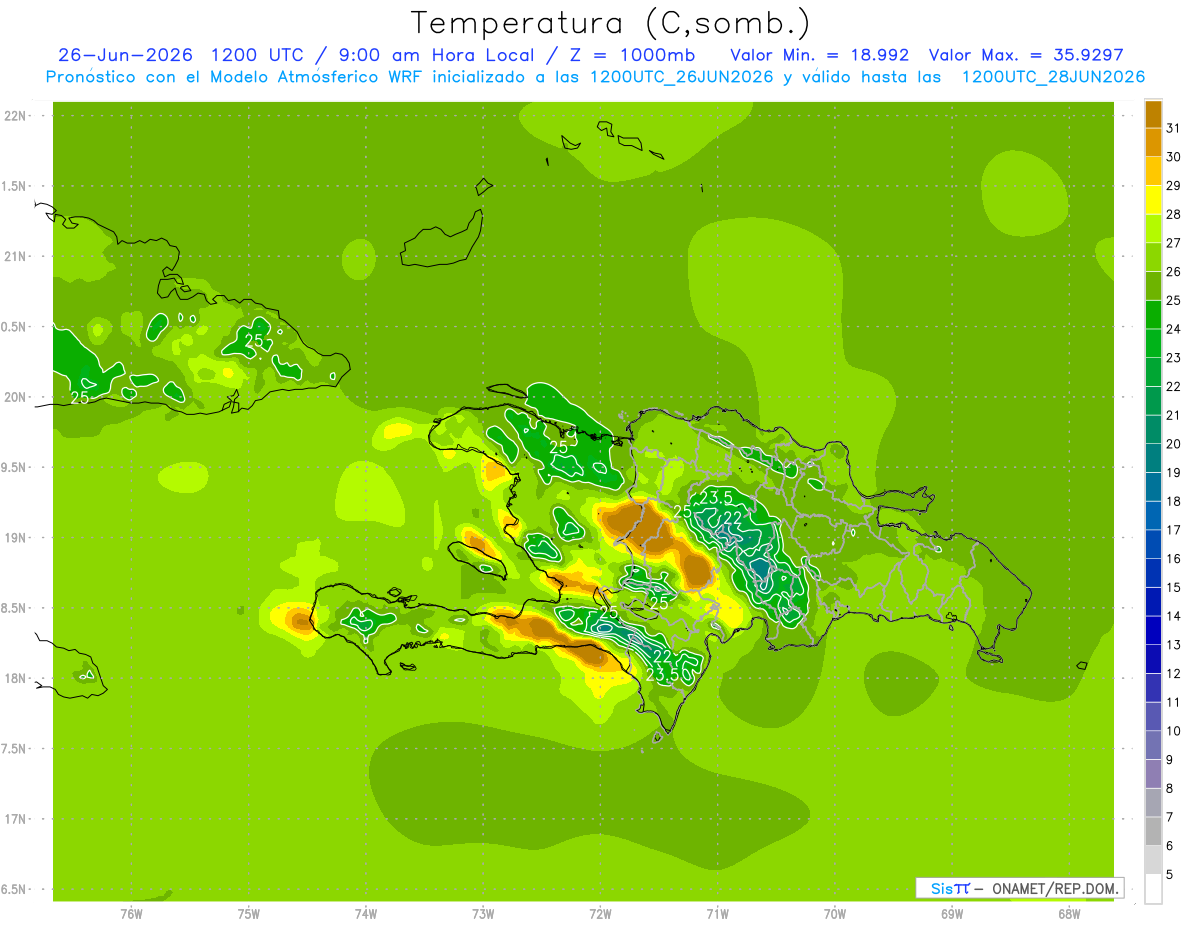Screen dimensions: 1200x927
Task: Click the 'Valor Min. = 18.992' value
Action: (820, 55)
